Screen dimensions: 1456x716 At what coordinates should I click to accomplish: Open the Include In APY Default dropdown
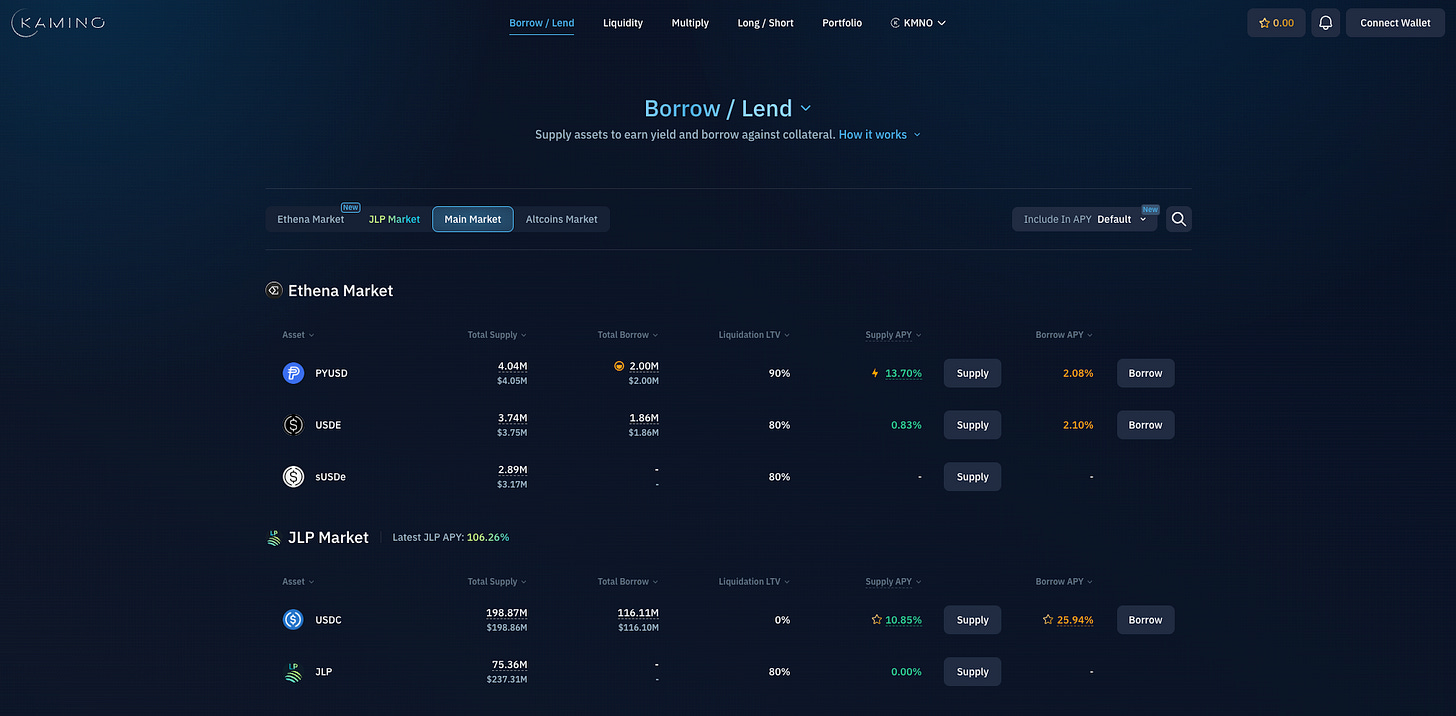(x=1085, y=219)
